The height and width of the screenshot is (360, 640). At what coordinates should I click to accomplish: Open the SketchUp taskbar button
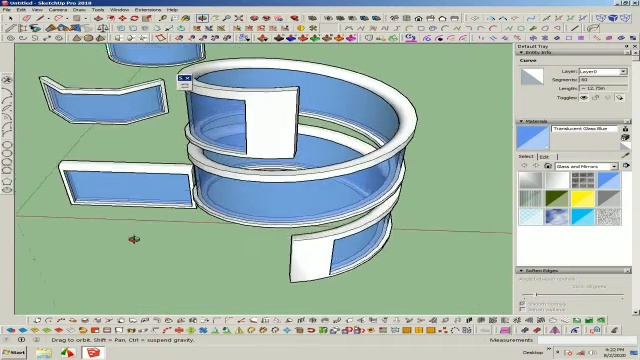click(x=93, y=352)
